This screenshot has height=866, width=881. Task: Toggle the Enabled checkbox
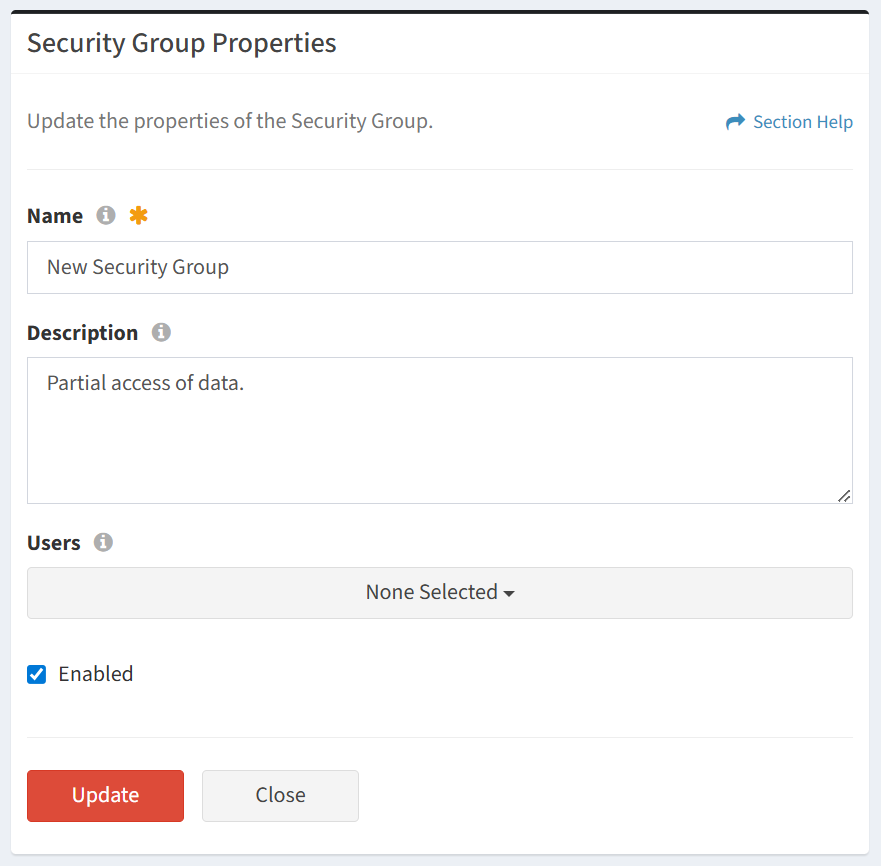[x=37, y=674]
